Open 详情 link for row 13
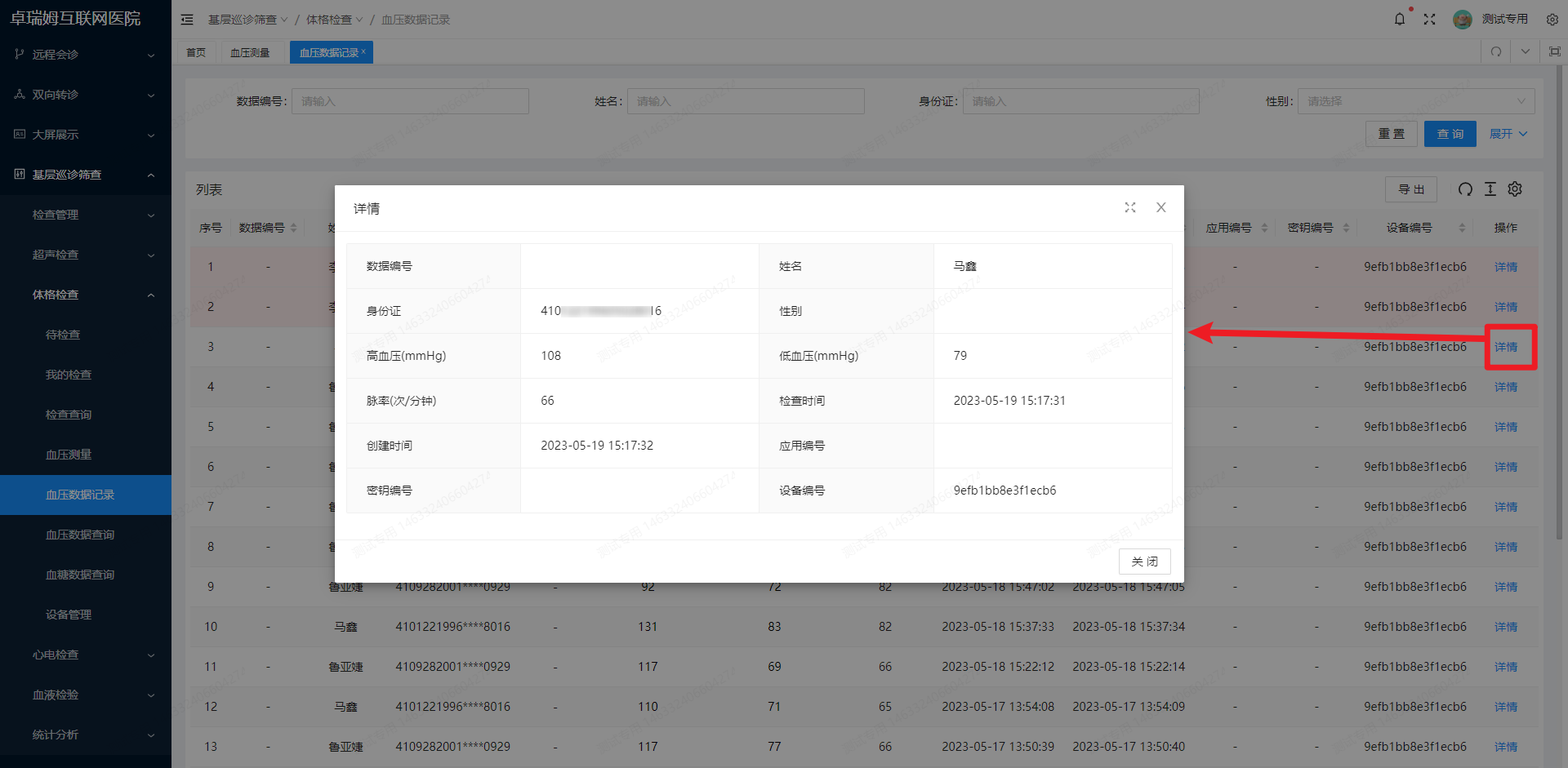The height and width of the screenshot is (768, 1568). (1506, 747)
